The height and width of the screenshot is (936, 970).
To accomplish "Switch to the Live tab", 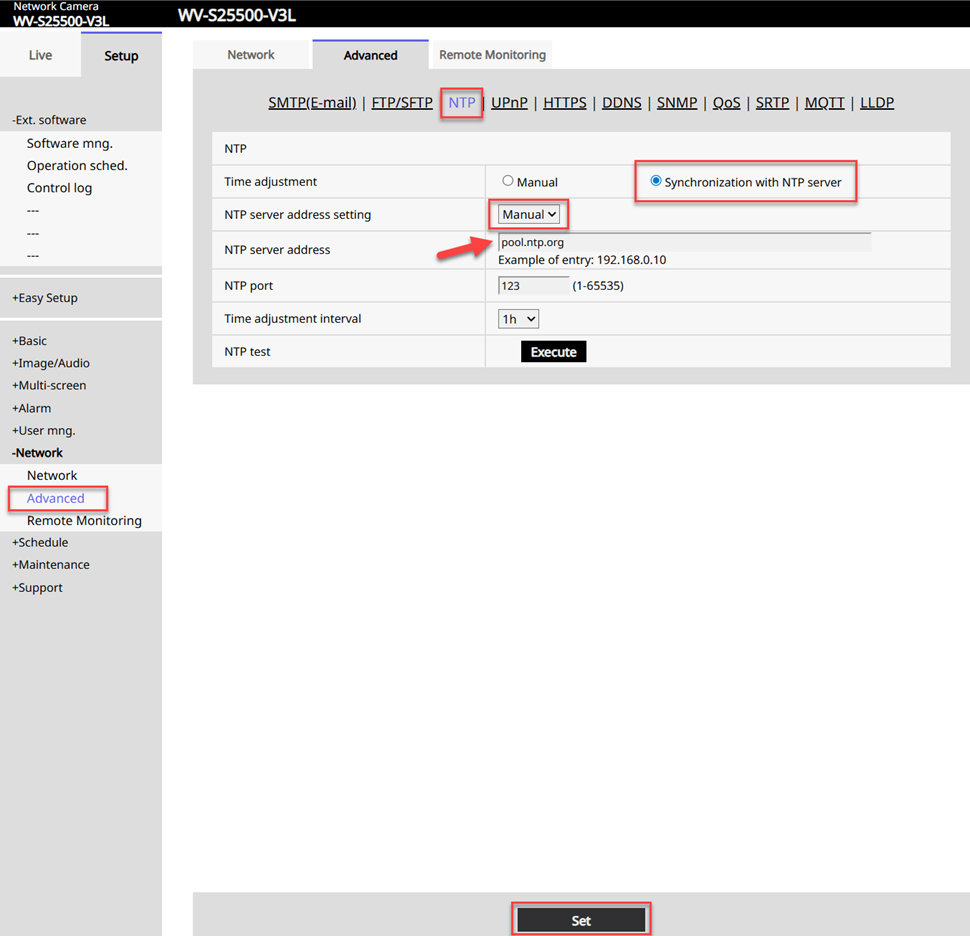I will (x=40, y=55).
